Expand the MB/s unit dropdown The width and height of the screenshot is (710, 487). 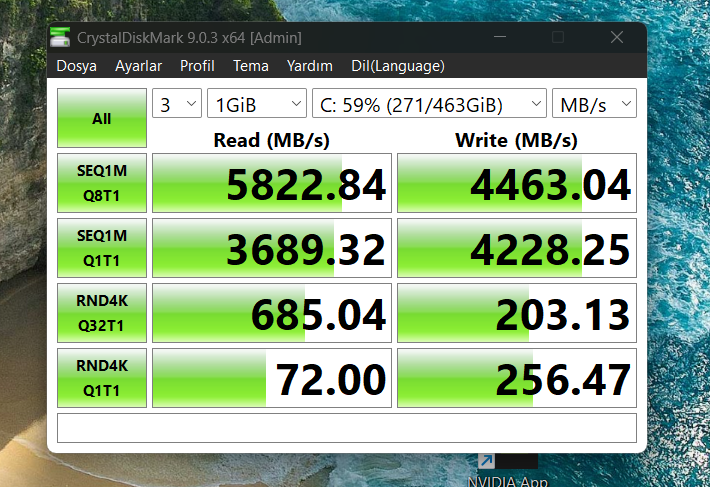click(595, 104)
